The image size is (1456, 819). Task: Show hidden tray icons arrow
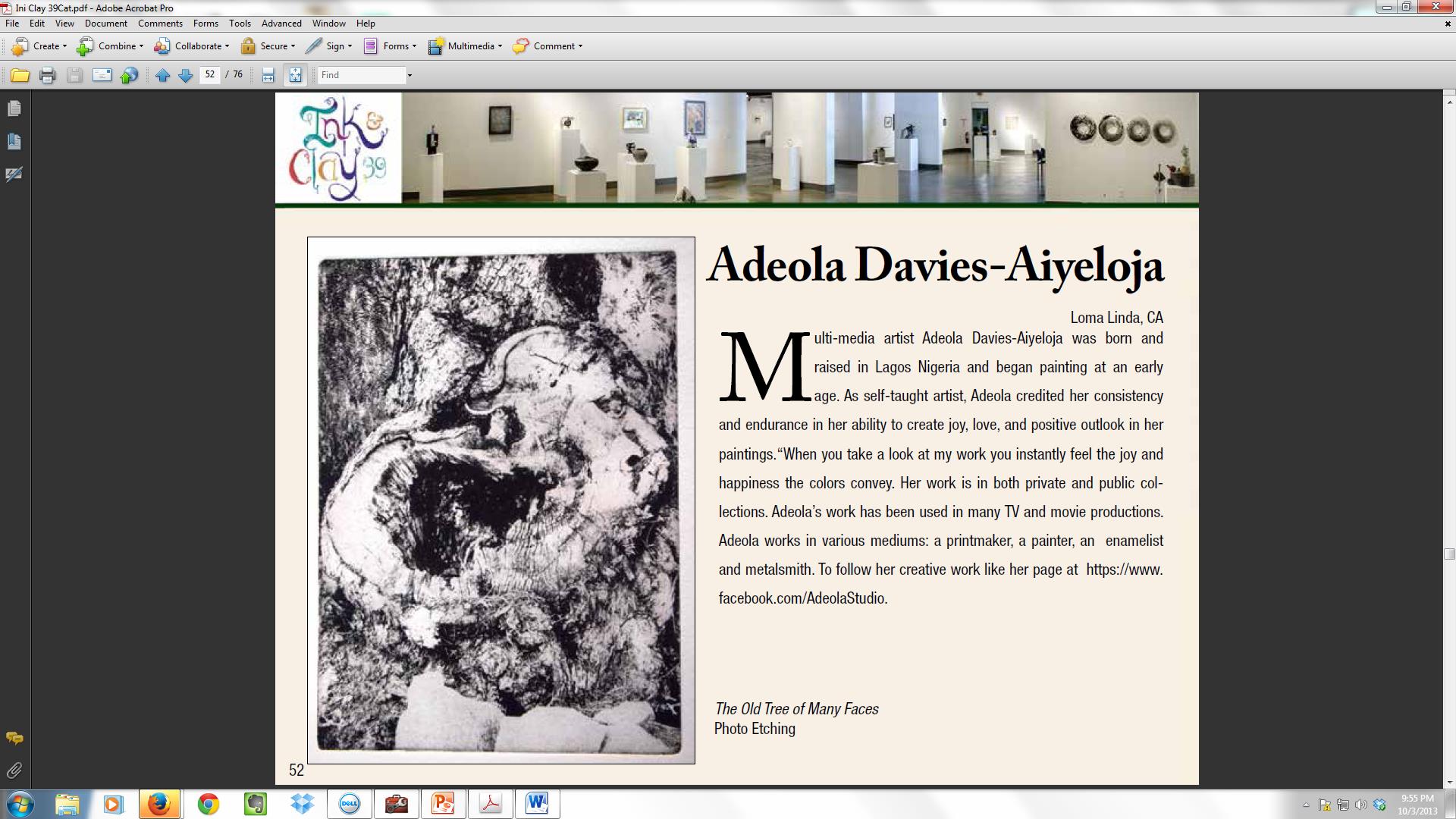click(1306, 805)
